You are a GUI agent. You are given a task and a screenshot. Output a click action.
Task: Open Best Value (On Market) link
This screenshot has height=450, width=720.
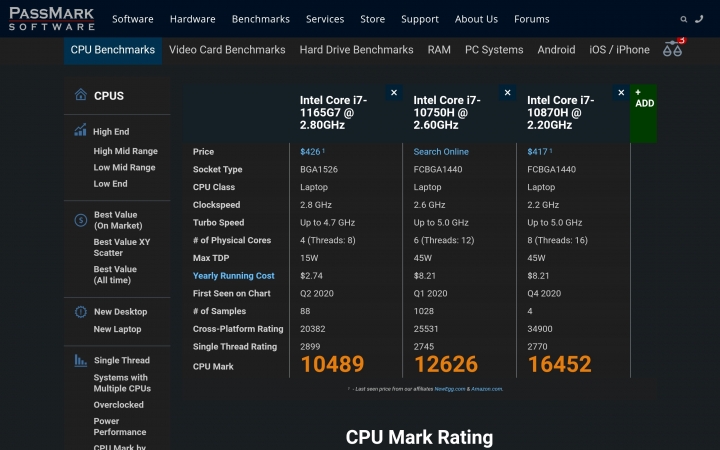coord(118,220)
